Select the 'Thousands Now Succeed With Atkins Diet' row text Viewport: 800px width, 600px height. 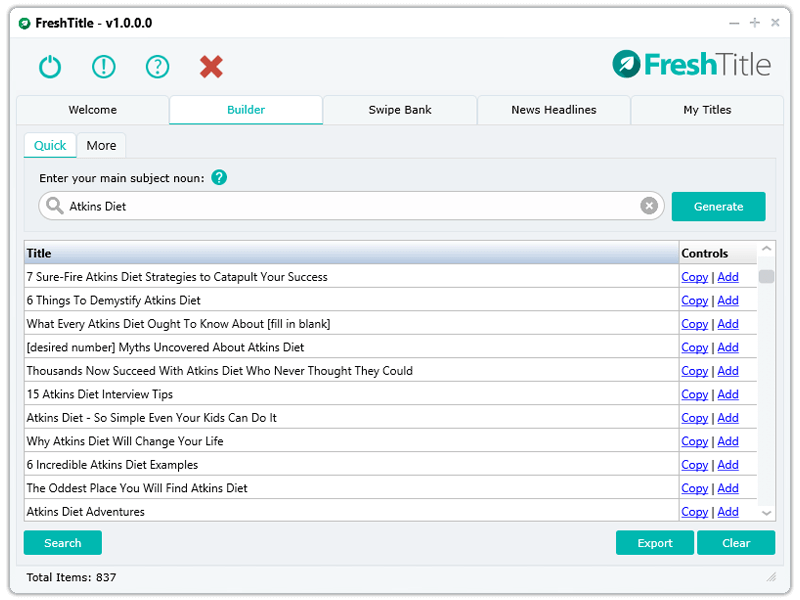[x=219, y=371]
